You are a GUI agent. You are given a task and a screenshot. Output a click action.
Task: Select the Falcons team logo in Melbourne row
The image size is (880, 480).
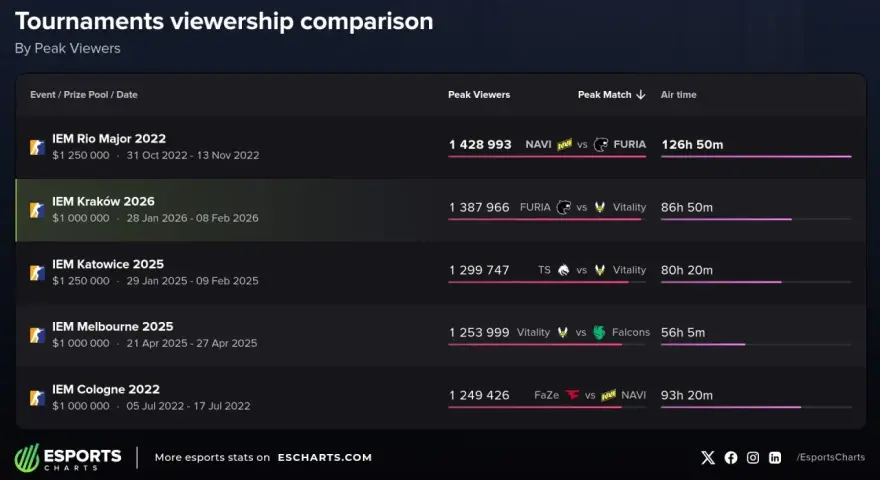click(x=599, y=333)
